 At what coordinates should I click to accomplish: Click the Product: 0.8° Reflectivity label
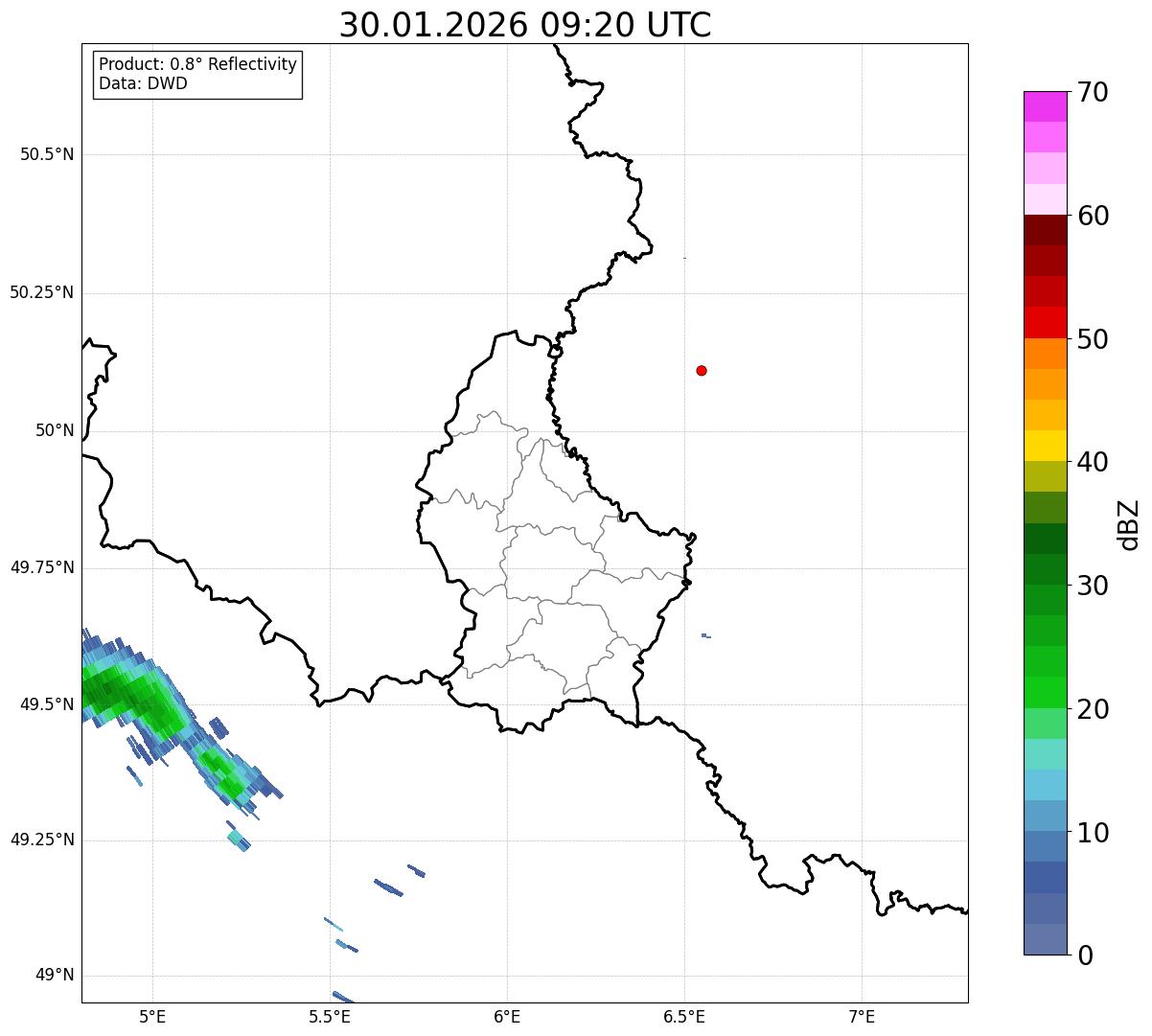[x=198, y=64]
